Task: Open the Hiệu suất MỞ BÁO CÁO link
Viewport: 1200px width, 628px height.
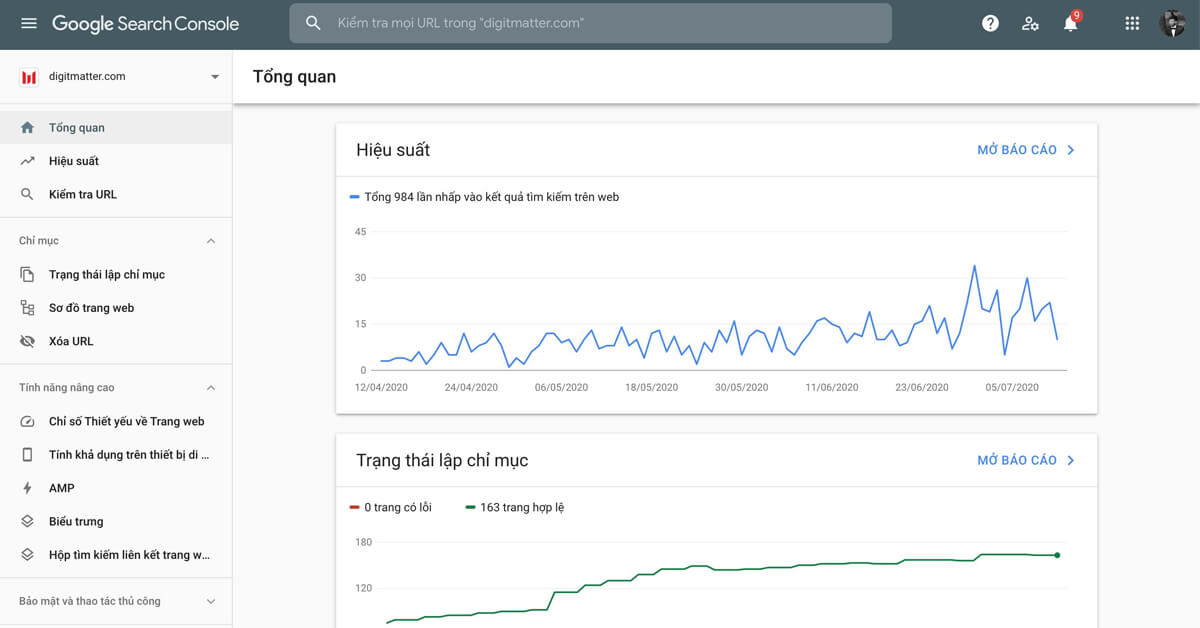Action: [x=1025, y=150]
